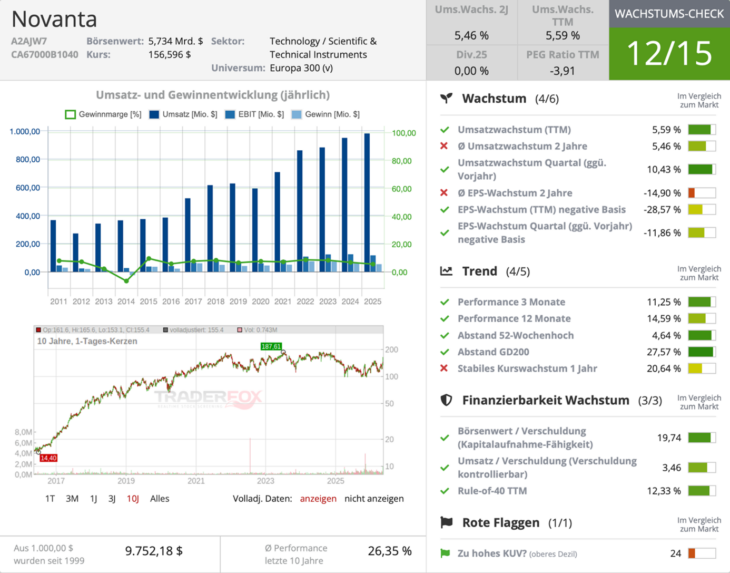
Task: Click the Rote Flaggen black flag icon
Action: tap(446, 522)
